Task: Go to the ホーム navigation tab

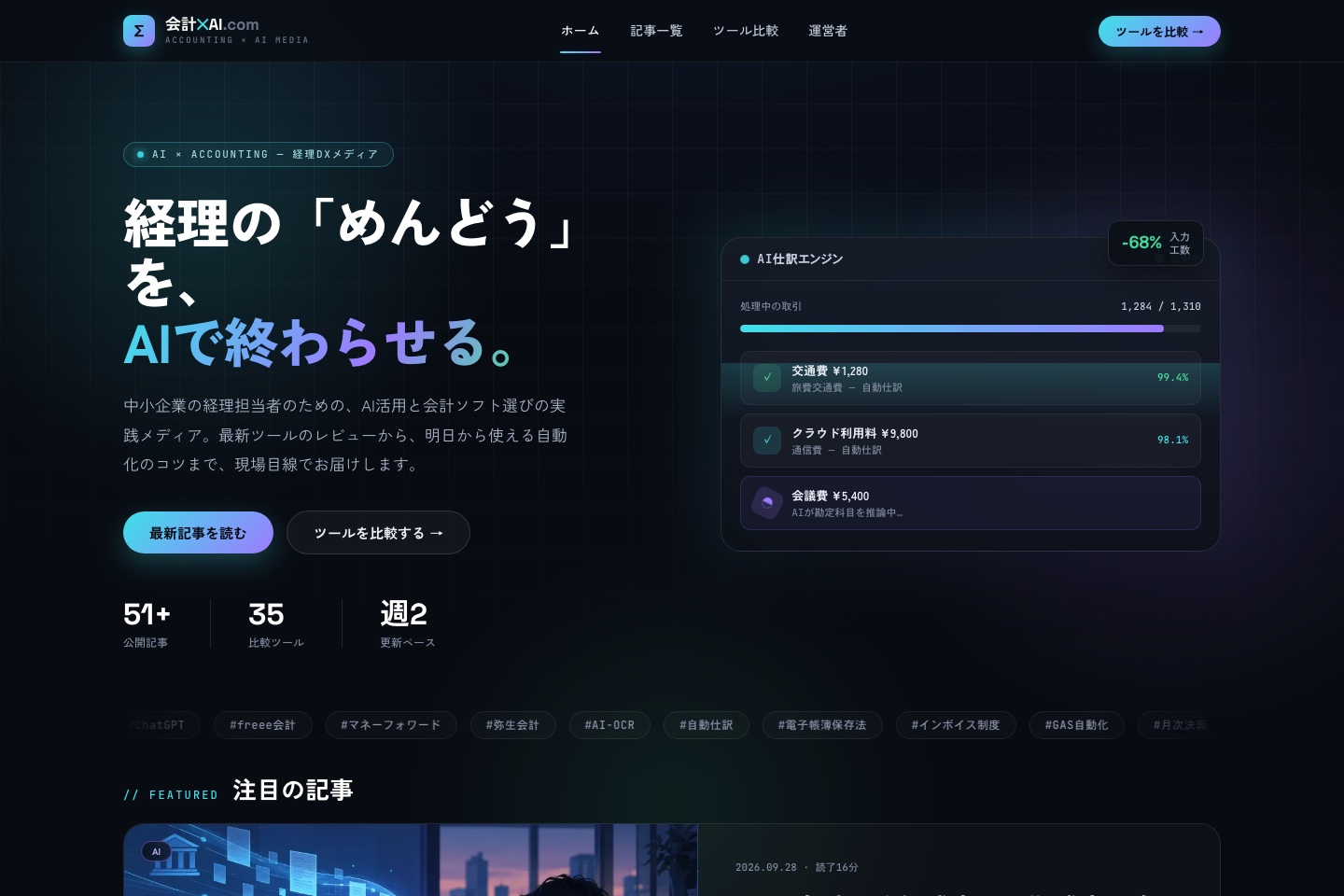Action: 581,31
